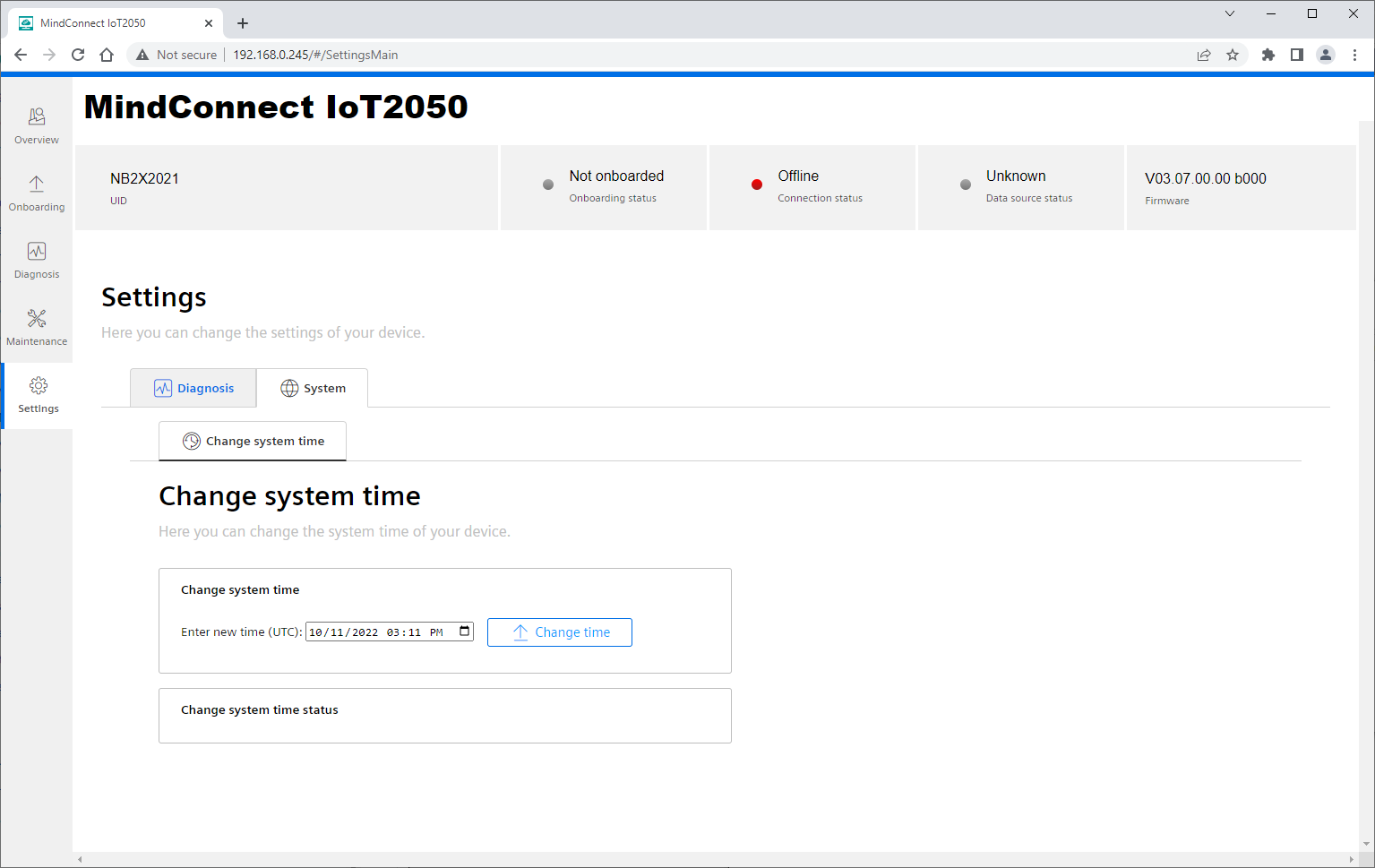Select the Change system time sub-tab
The width and height of the screenshot is (1375, 868).
253,441
